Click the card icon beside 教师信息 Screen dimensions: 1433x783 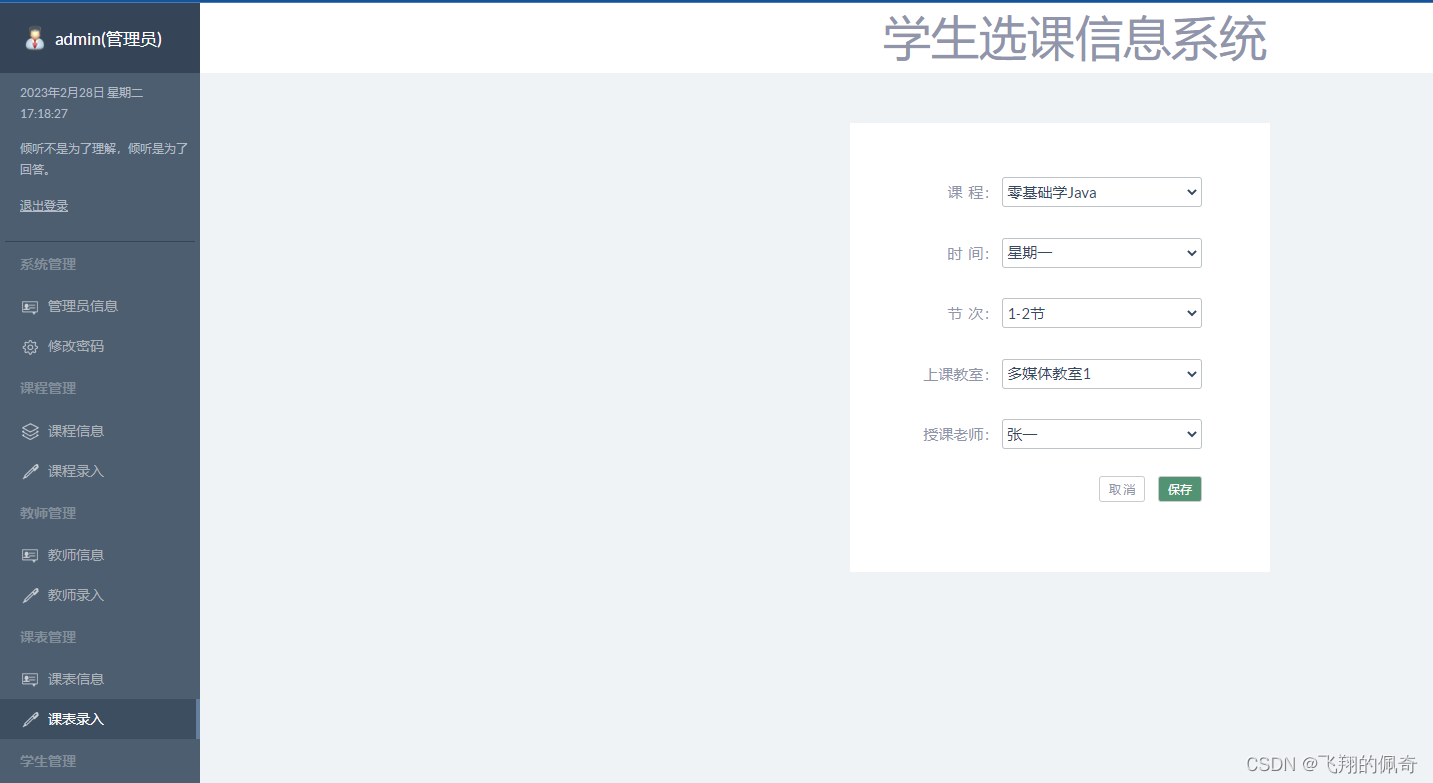30,555
